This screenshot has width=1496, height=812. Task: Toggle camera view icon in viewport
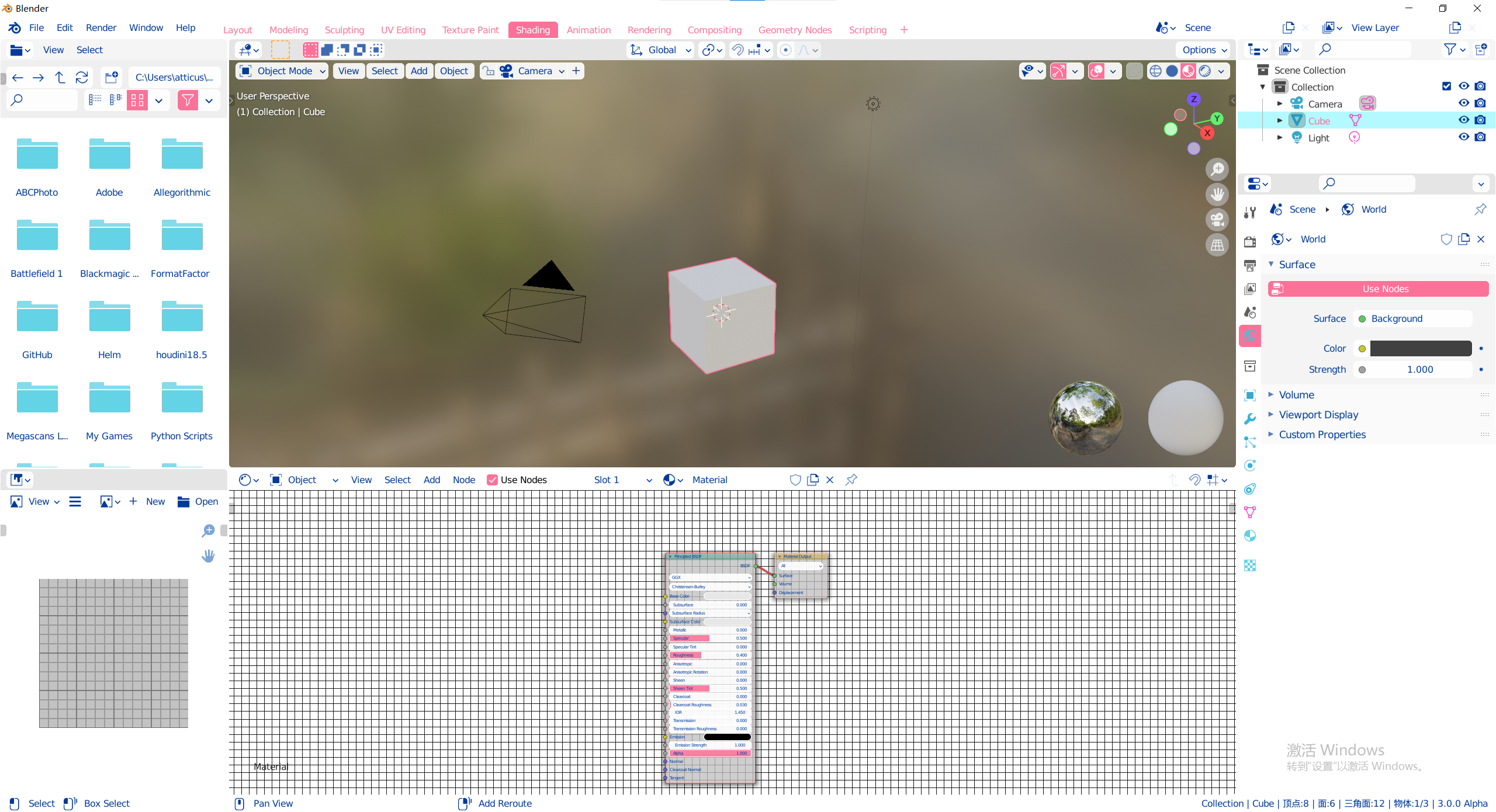1217,220
